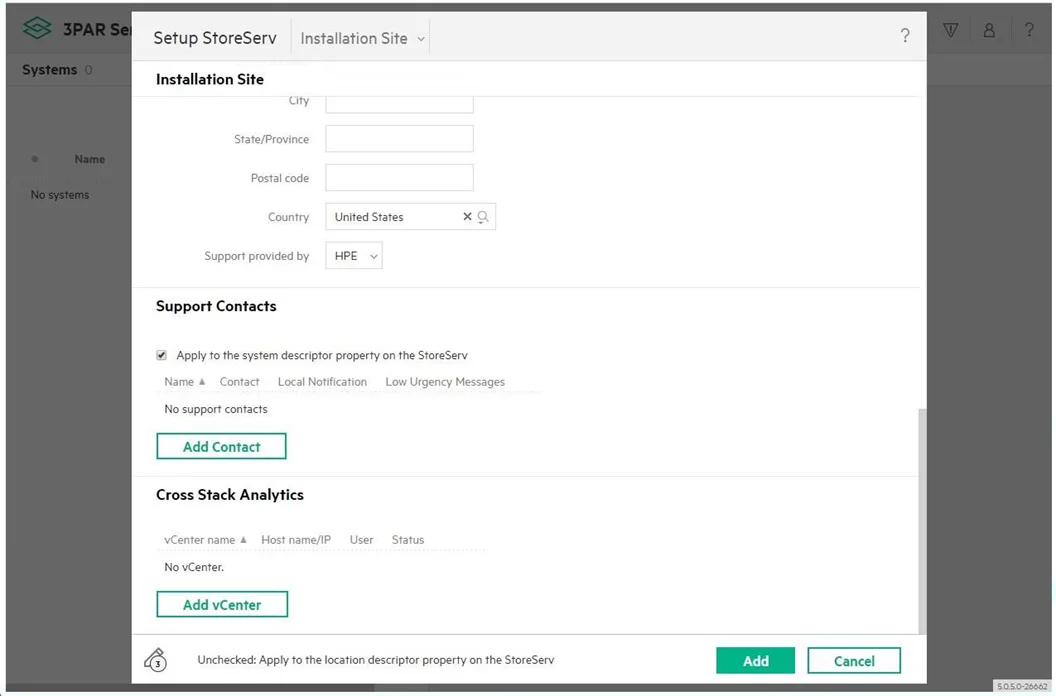Click the Host name/IP column header
1056x696 pixels.
click(296, 540)
